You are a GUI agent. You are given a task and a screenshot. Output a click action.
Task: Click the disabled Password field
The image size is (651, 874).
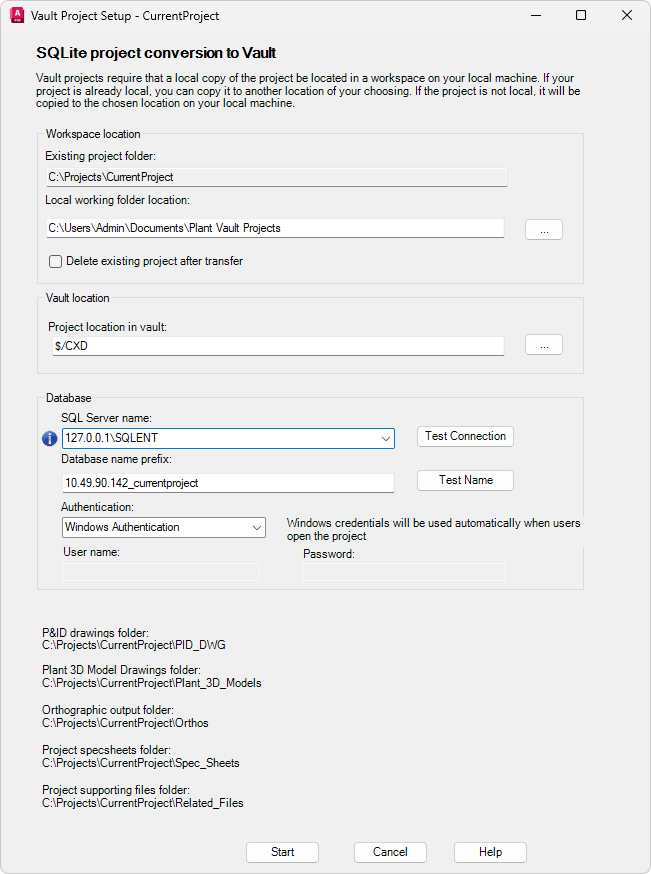pos(404,572)
